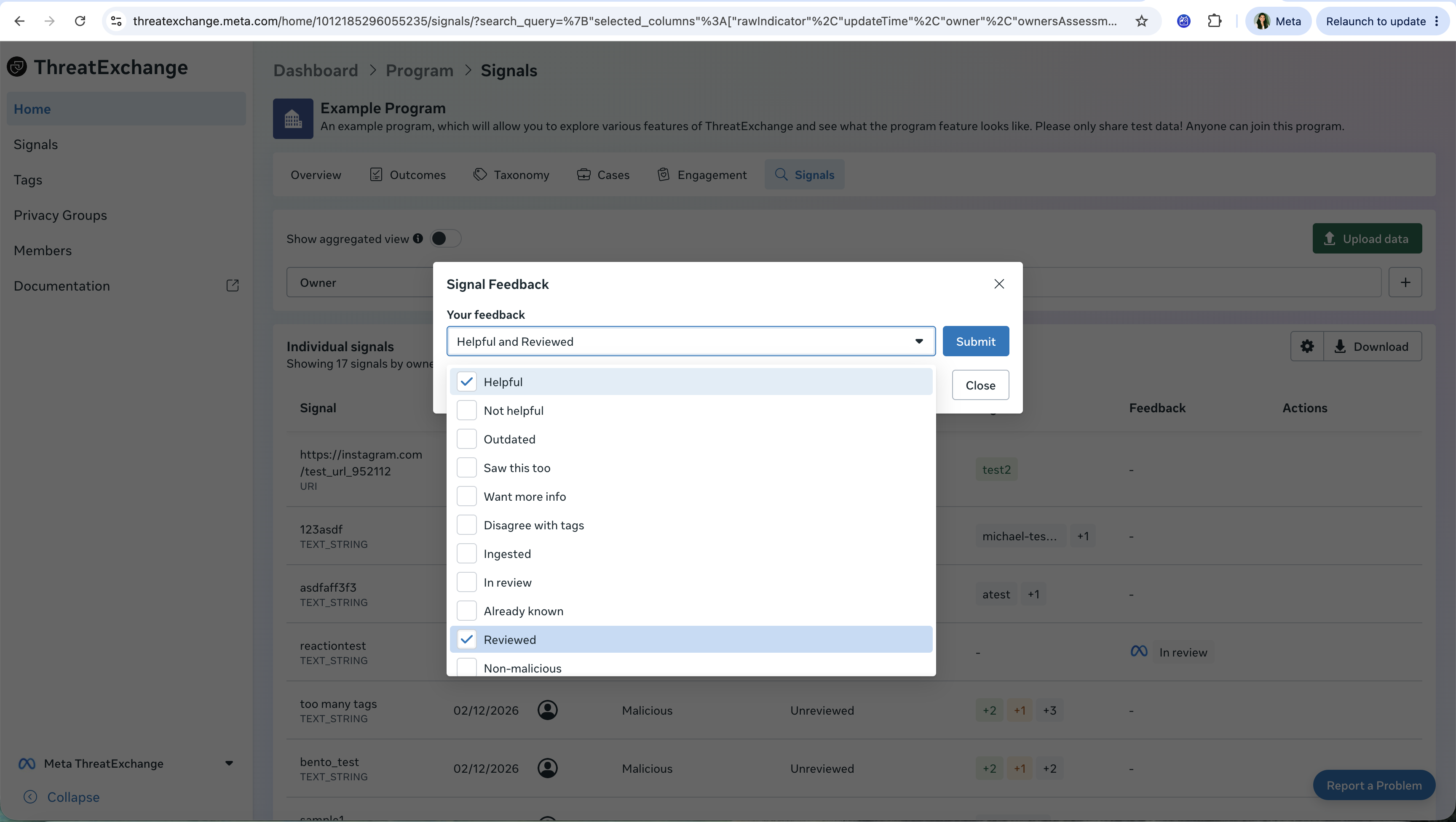This screenshot has width=1456, height=822.
Task: Close Signal Feedback dialog with X
Action: click(999, 283)
